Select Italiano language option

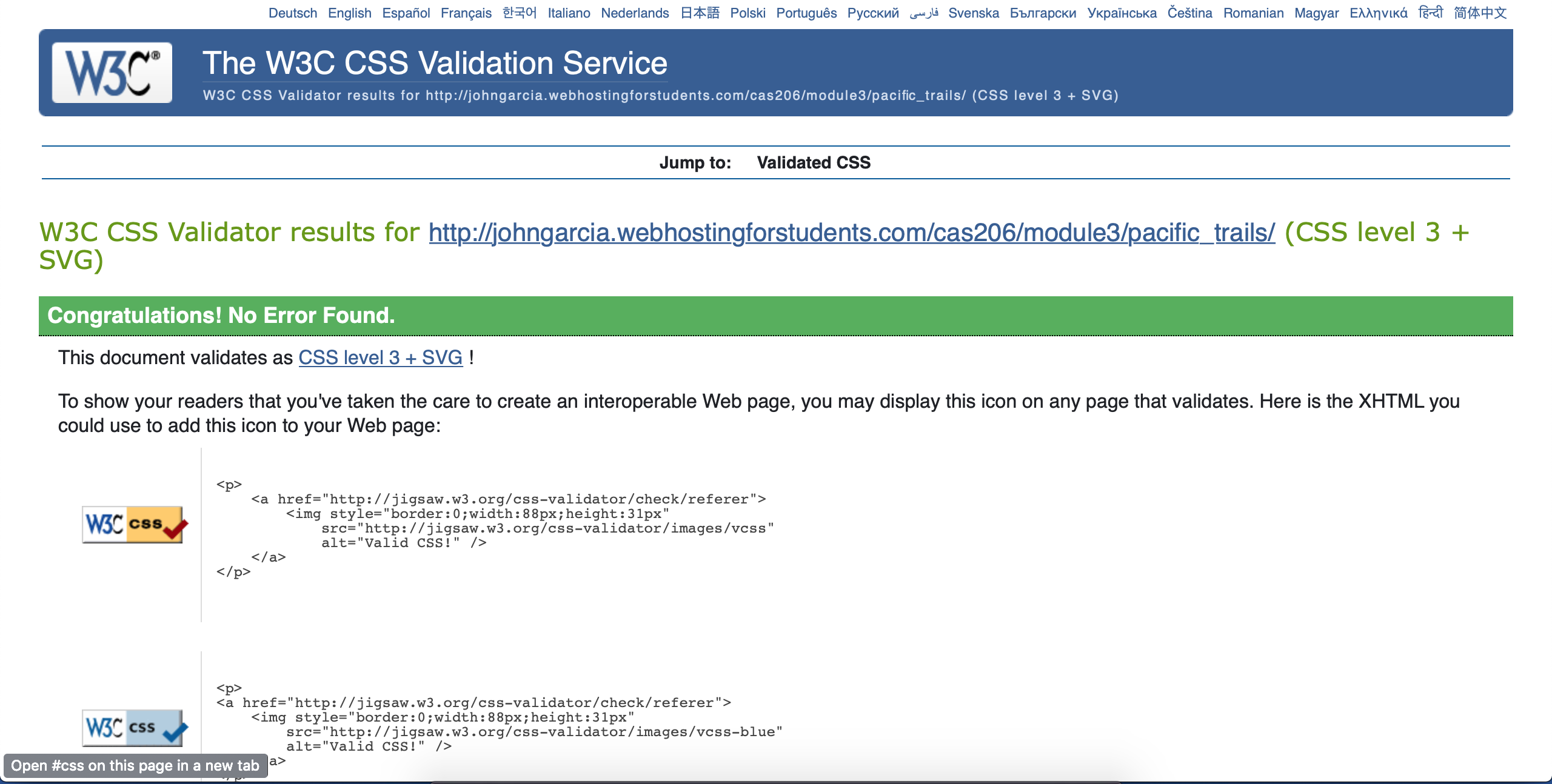point(568,13)
